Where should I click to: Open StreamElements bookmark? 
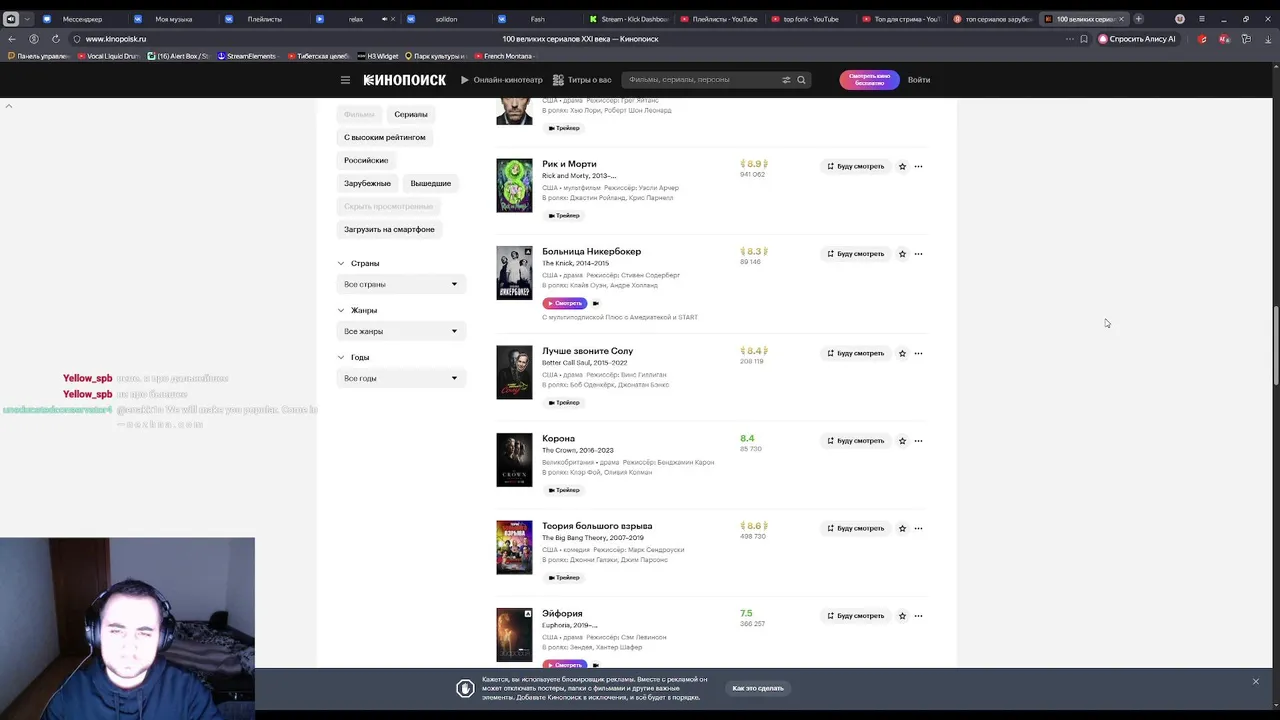(x=246, y=56)
